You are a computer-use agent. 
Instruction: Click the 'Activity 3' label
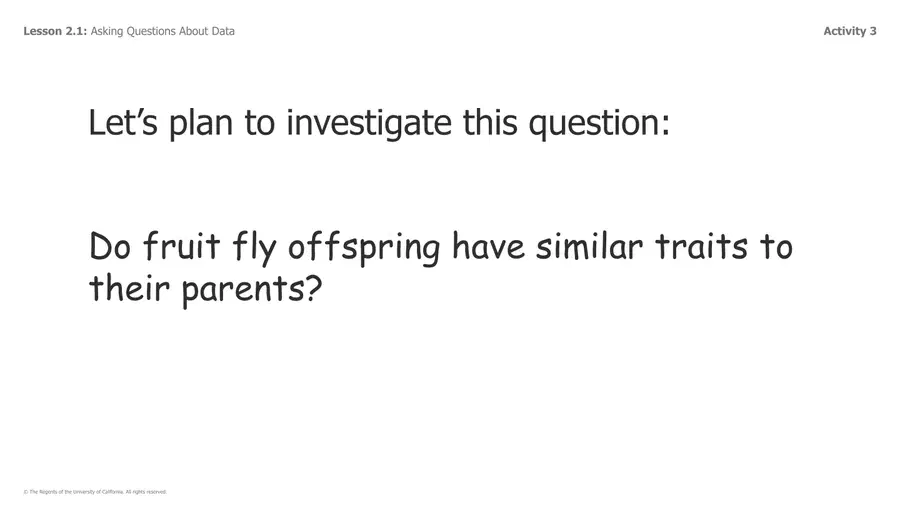tap(849, 31)
